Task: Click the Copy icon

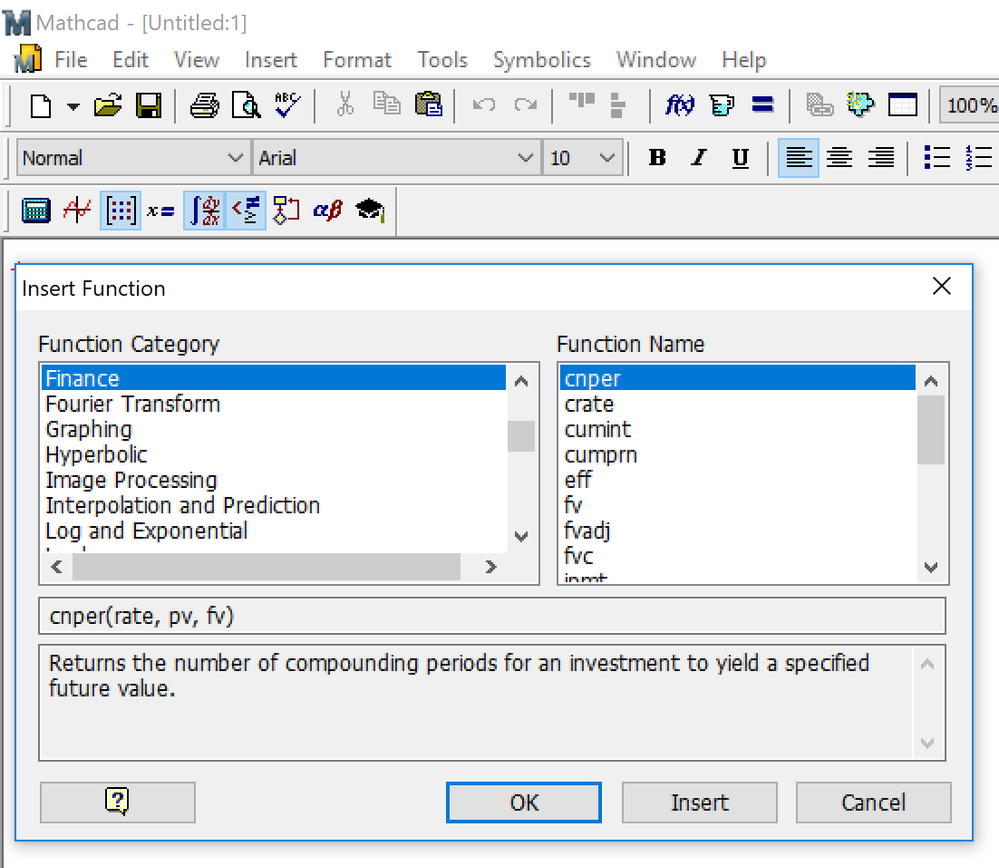Action: pos(387,105)
